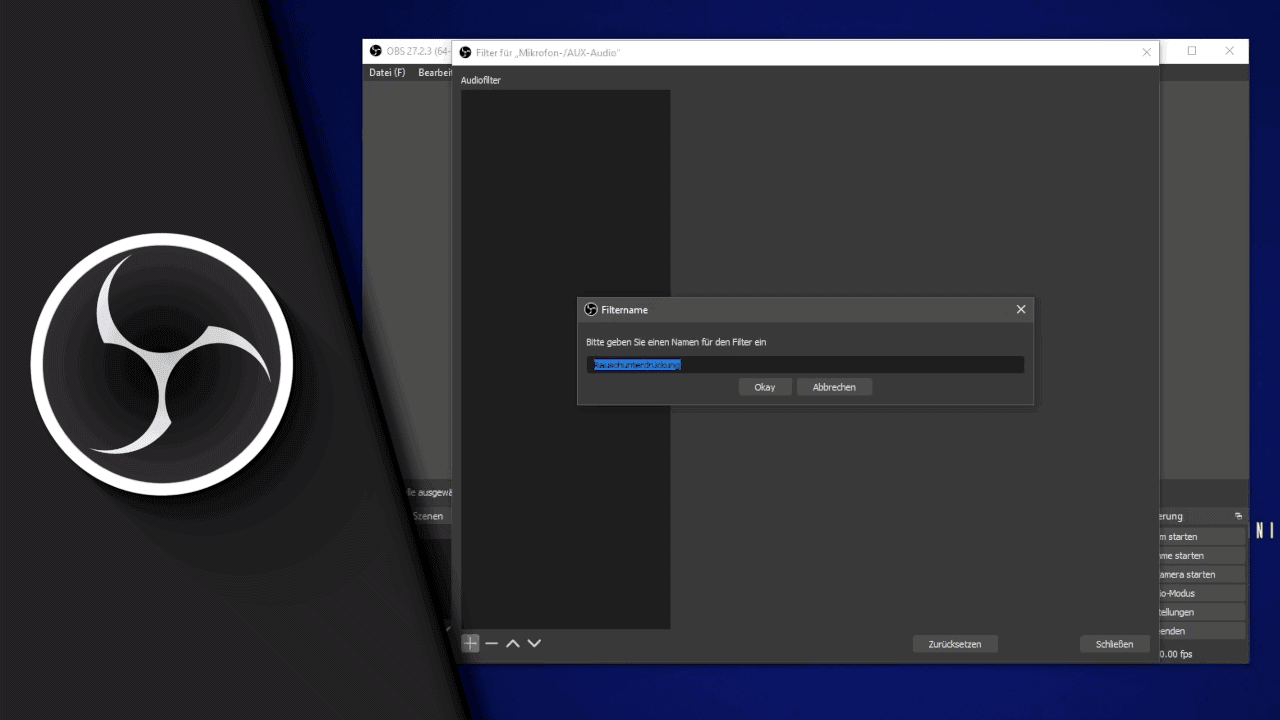Open the Datei (F) menu
The width and height of the screenshot is (1280, 720).
pyautogui.click(x=387, y=73)
